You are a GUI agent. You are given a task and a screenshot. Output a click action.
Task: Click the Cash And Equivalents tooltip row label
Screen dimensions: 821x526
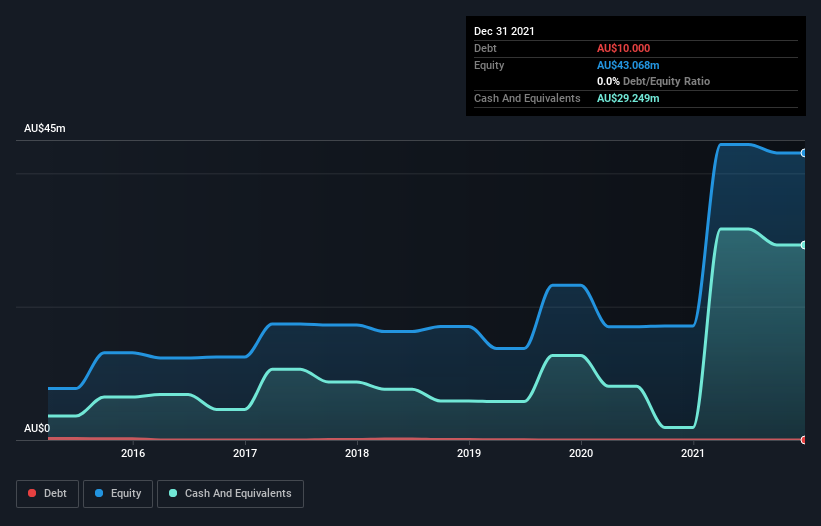coord(527,98)
